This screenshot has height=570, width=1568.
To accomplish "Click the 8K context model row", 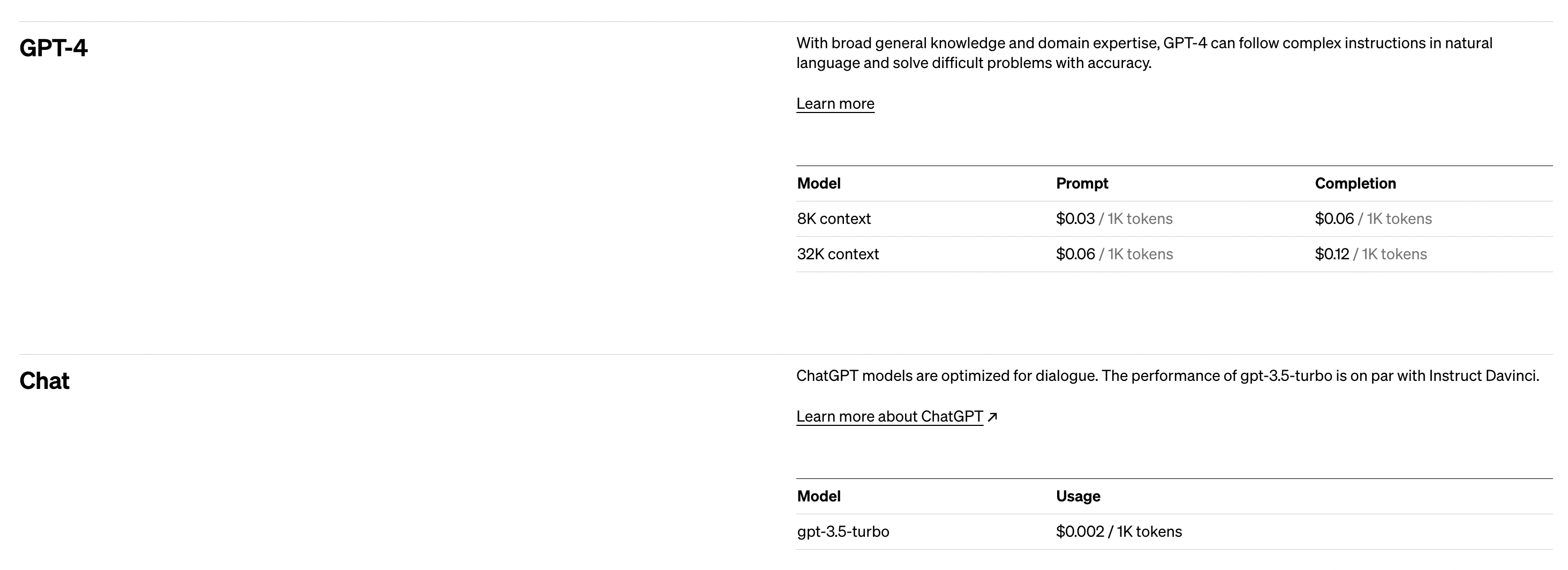I will [1174, 219].
